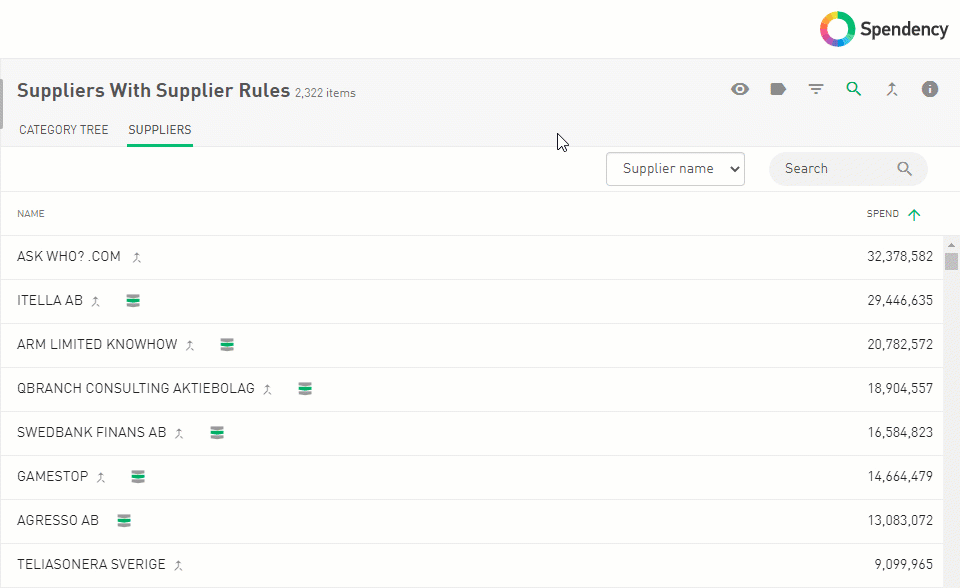Select the Suppliers tab

point(159,130)
